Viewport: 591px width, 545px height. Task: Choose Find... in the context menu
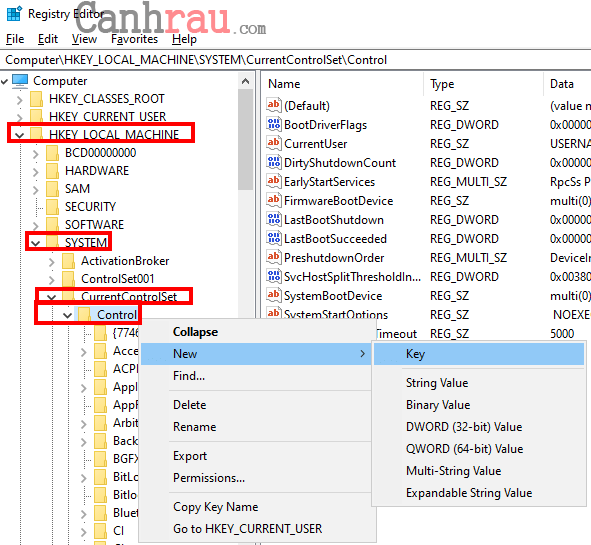(x=256, y=375)
